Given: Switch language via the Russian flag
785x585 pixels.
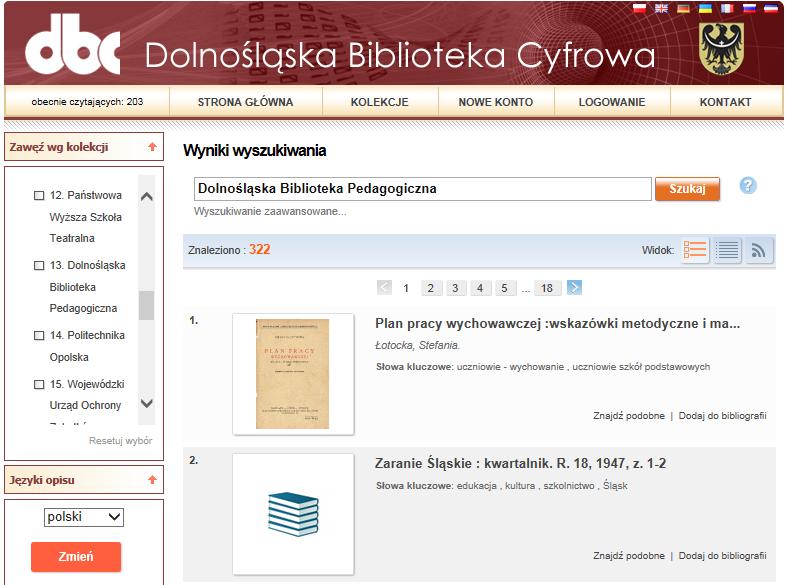Looking at the screenshot, I should pyautogui.click(x=749, y=8).
